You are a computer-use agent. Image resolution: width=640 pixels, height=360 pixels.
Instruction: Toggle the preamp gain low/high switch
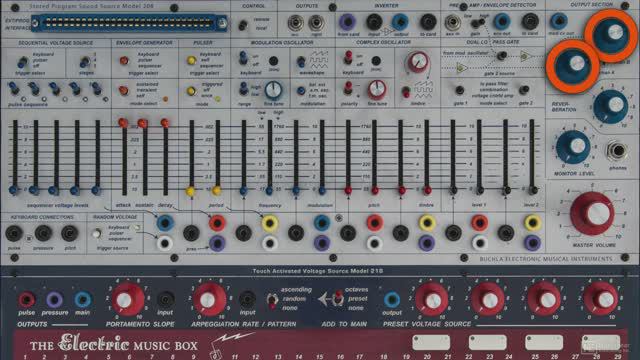(x=477, y=23)
